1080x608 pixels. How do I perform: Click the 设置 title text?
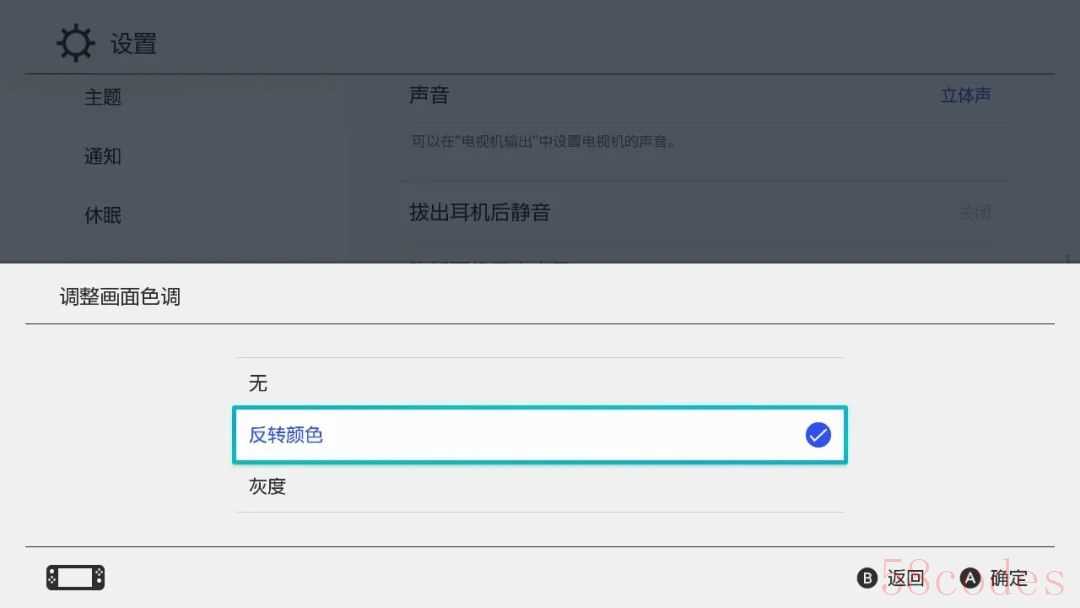(134, 44)
